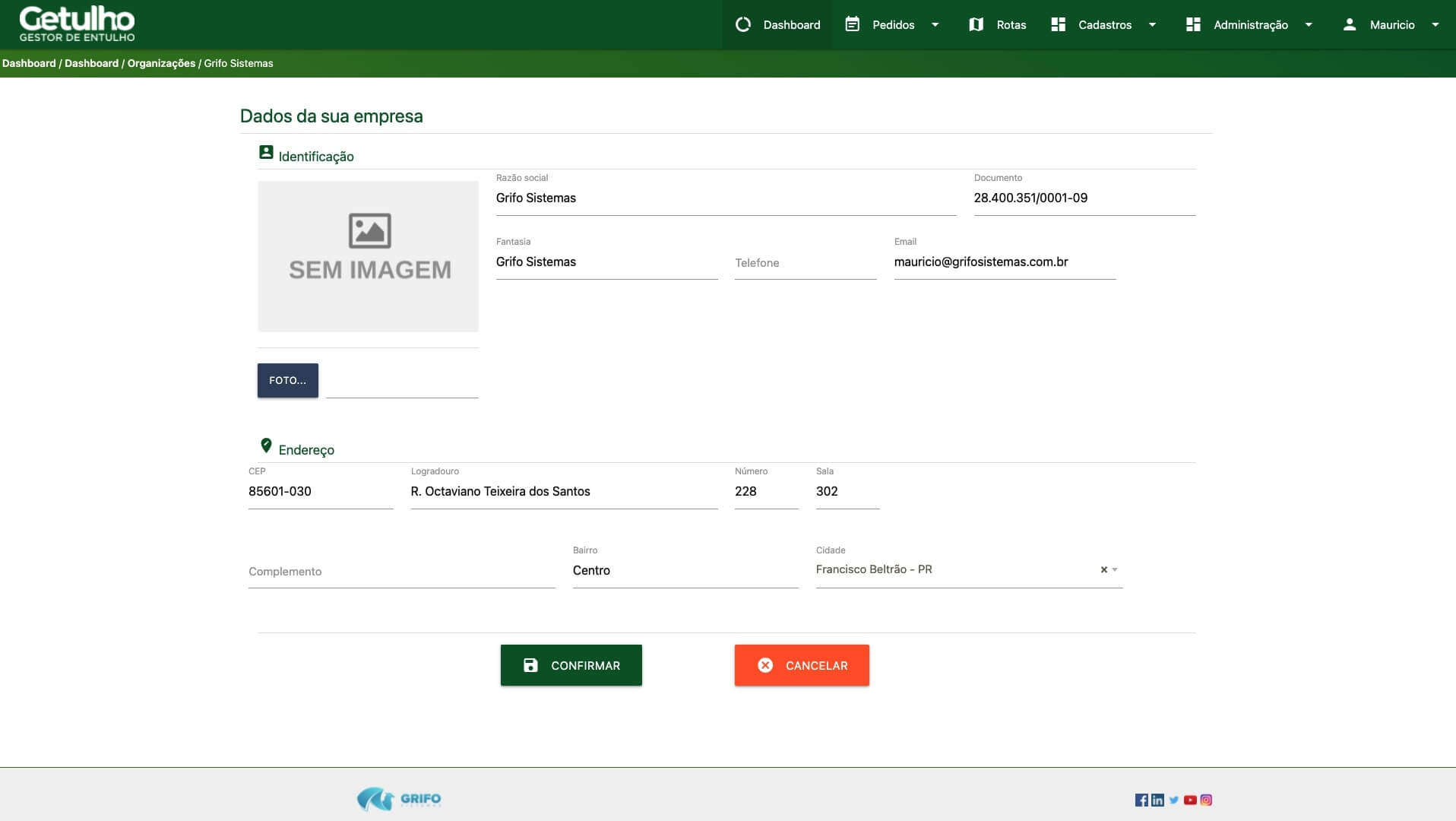
Task: Focus the CEP field
Action: pyautogui.click(x=321, y=491)
